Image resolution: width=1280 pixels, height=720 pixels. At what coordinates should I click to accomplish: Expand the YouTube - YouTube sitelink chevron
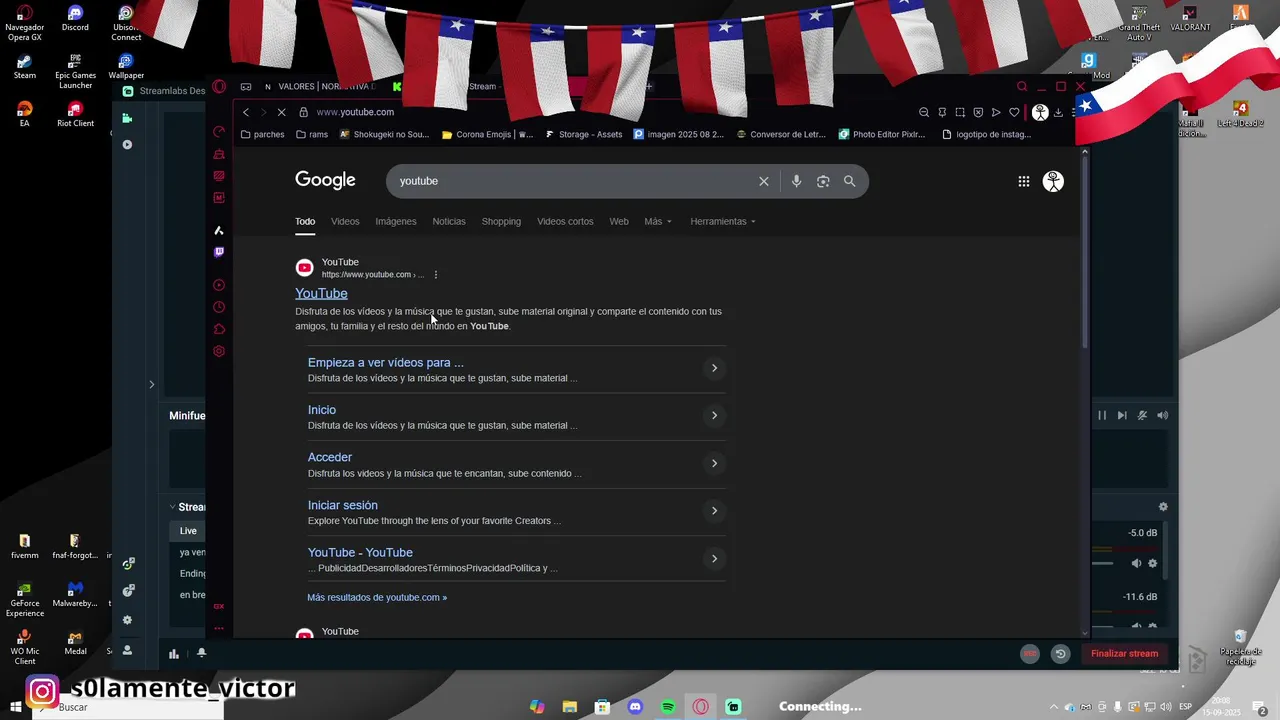[x=714, y=558]
